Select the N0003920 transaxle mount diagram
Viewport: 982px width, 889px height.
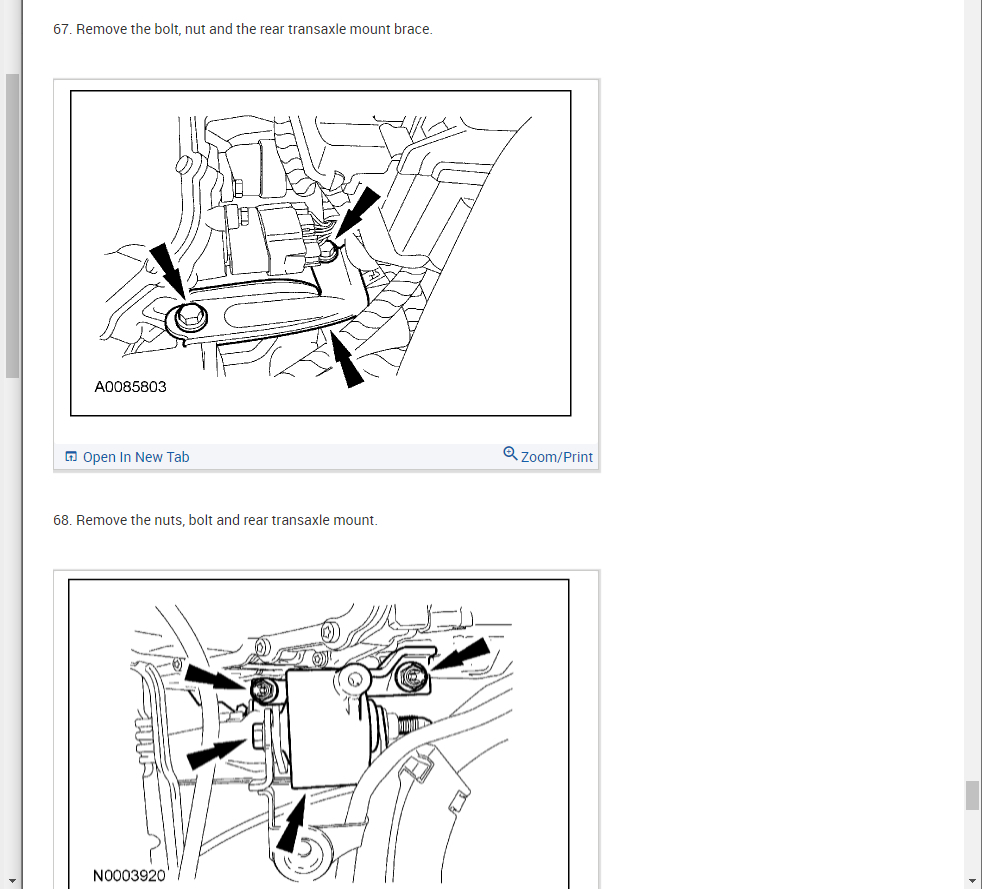pos(319,734)
